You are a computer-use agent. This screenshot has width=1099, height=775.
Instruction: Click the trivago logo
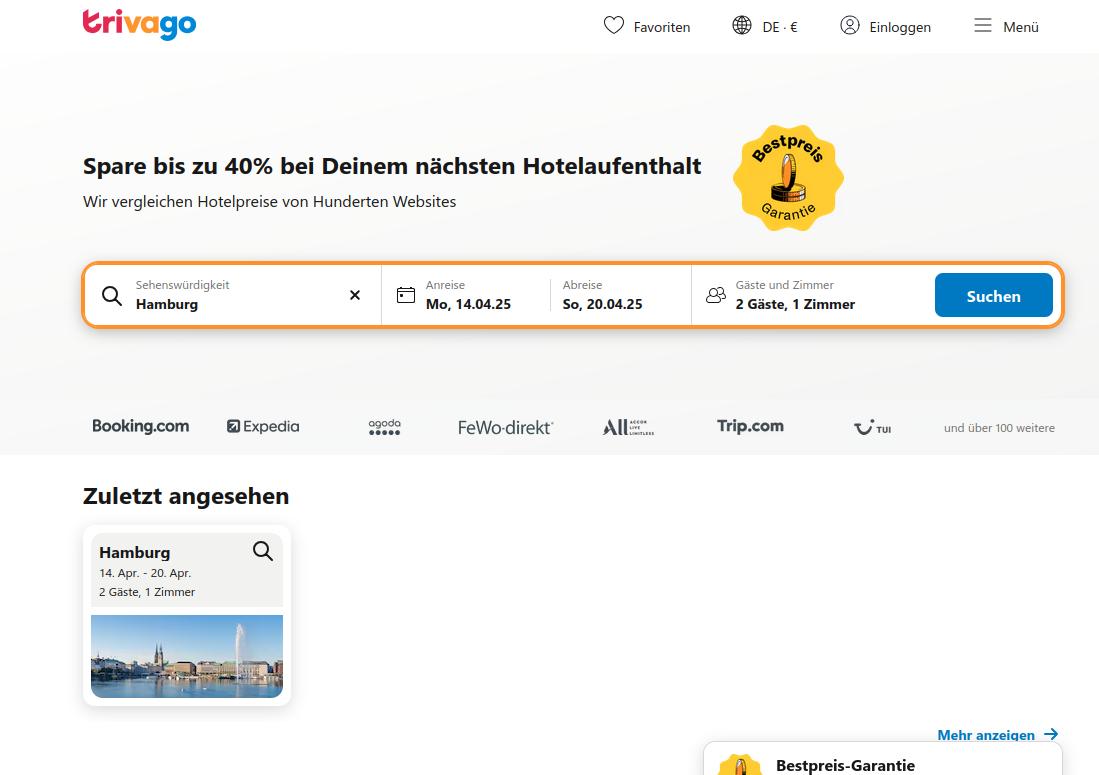pos(139,25)
